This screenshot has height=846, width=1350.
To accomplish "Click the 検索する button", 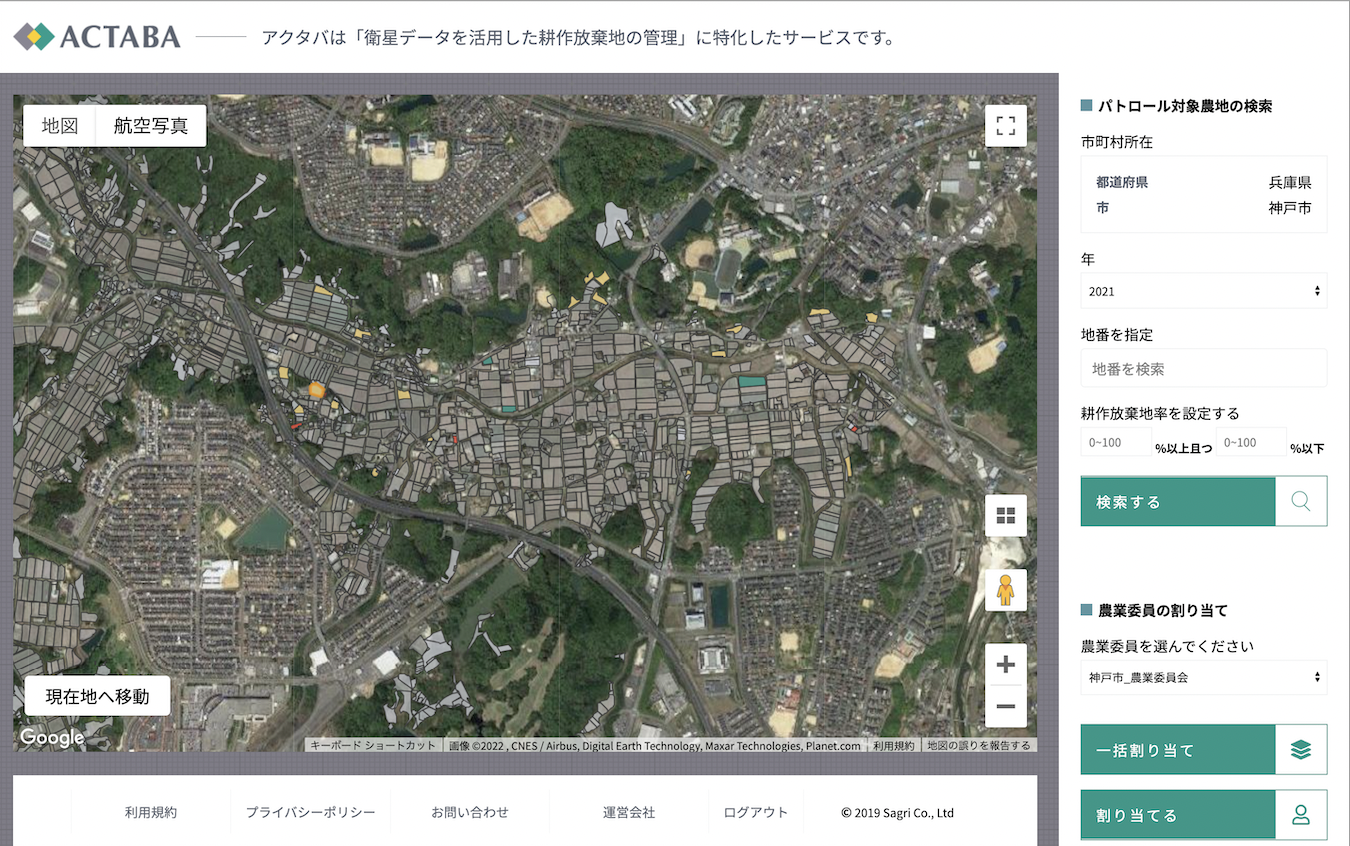I will (x=1178, y=501).
